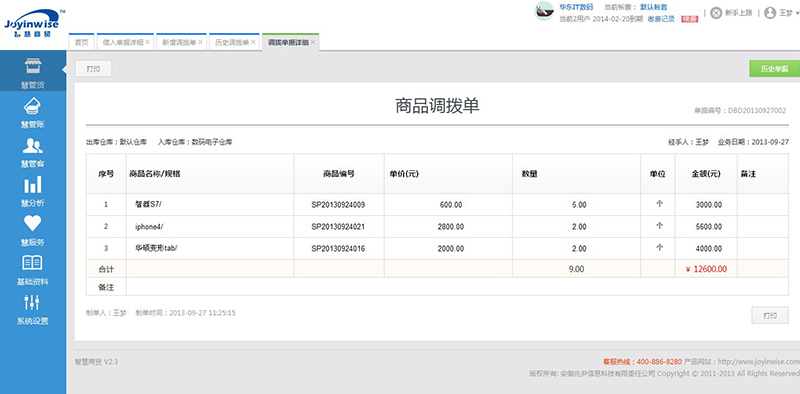Switch to the 新增调拨单 tab
Viewport: 800px width, 394px height.
tap(179, 42)
